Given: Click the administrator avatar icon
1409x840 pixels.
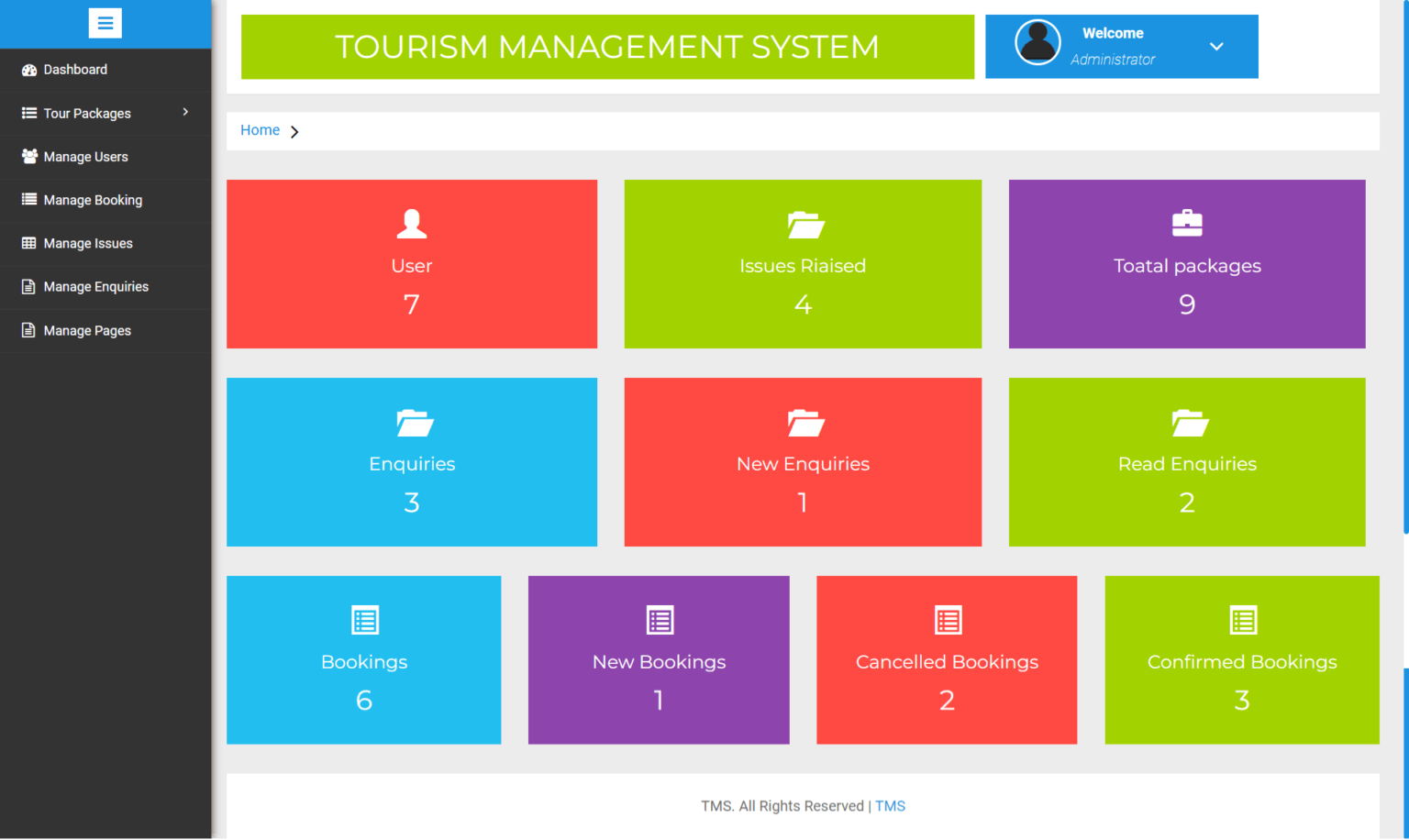Looking at the screenshot, I should click(1037, 42).
